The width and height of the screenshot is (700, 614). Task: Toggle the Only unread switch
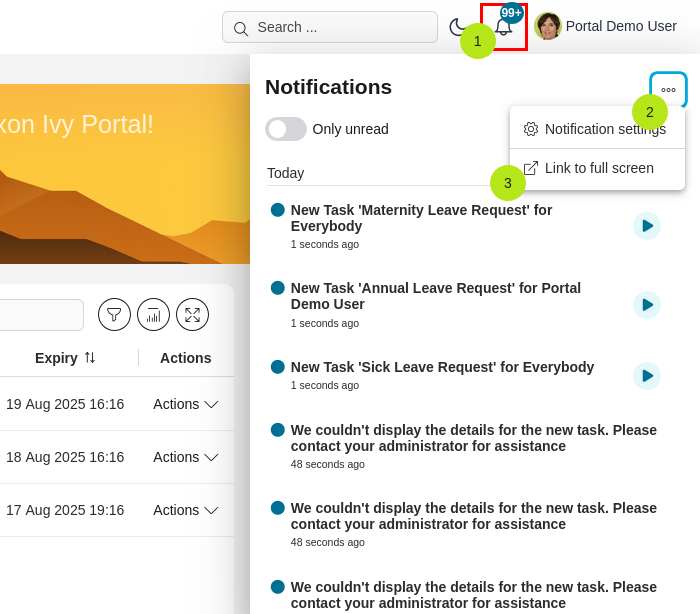[286, 129]
